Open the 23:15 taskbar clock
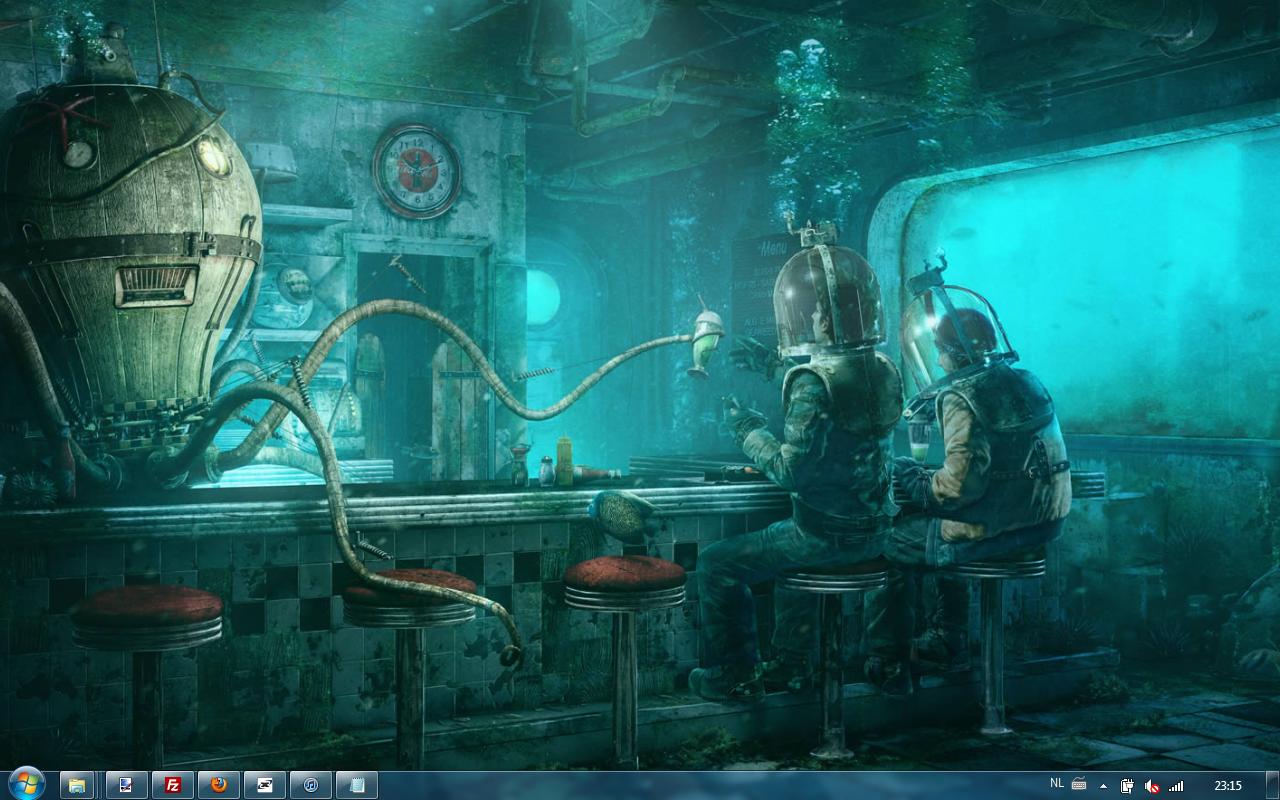The image size is (1280, 800). pos(1228,786)
